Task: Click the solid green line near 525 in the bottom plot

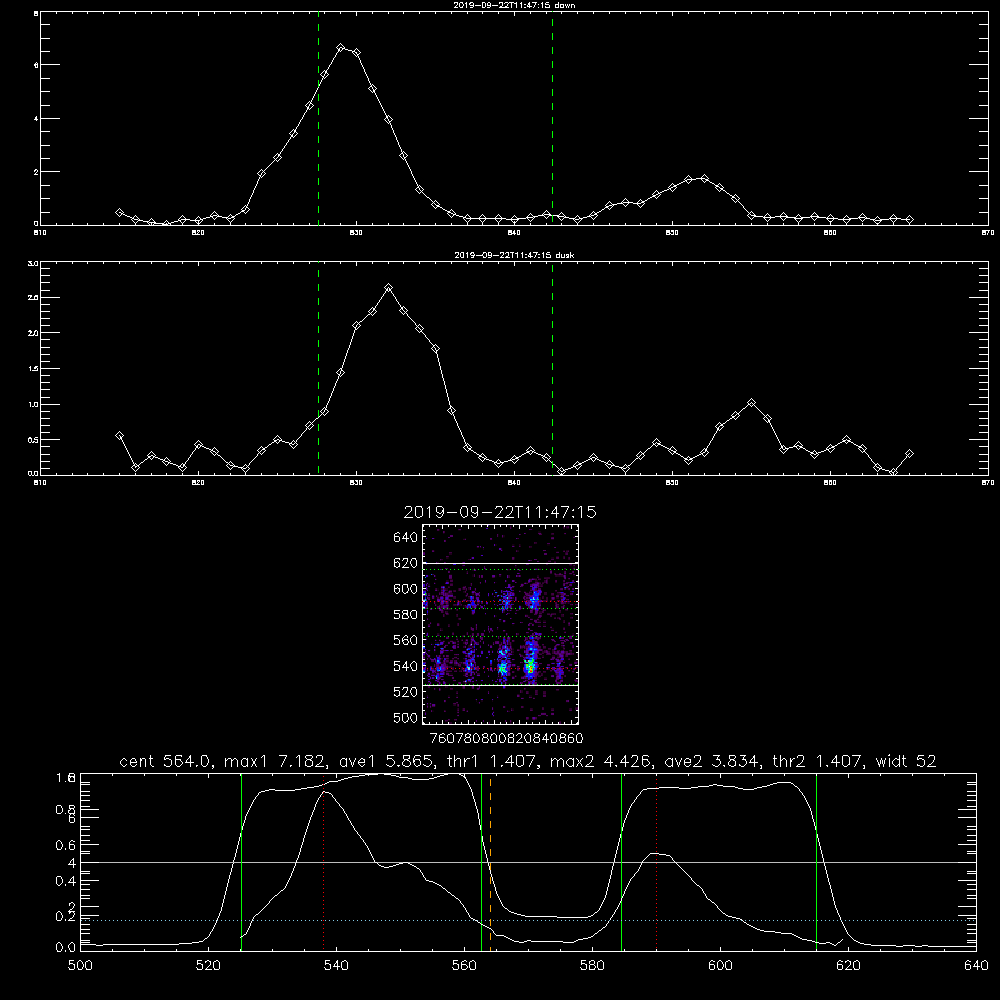Action: coord(241,861)
